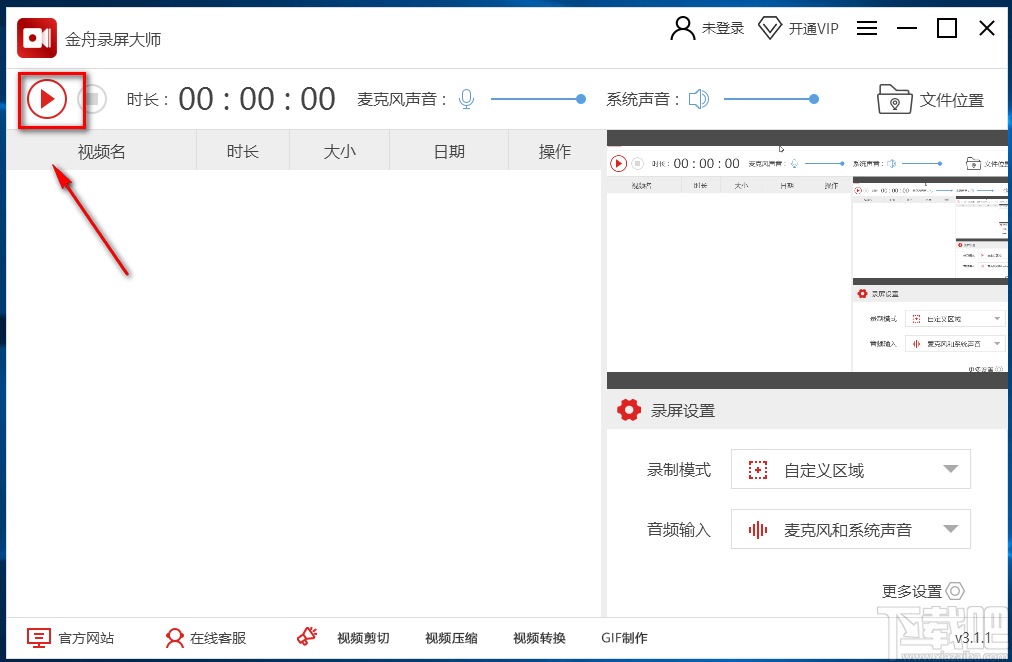Click the 音频输入 dropdown arrow
Viewport: 1012px width, 662px height.
tap(950, 529)
